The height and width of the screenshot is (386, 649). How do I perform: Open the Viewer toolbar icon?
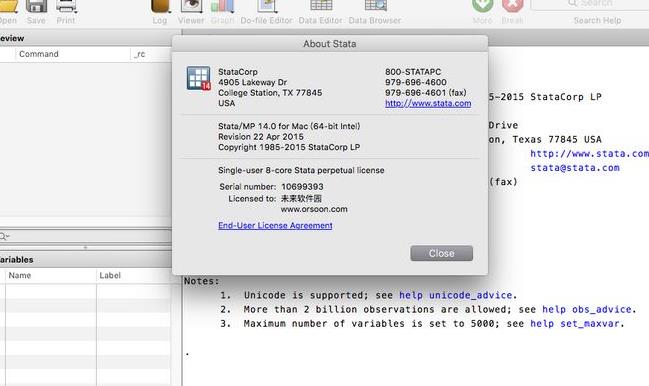click(191, 6)
